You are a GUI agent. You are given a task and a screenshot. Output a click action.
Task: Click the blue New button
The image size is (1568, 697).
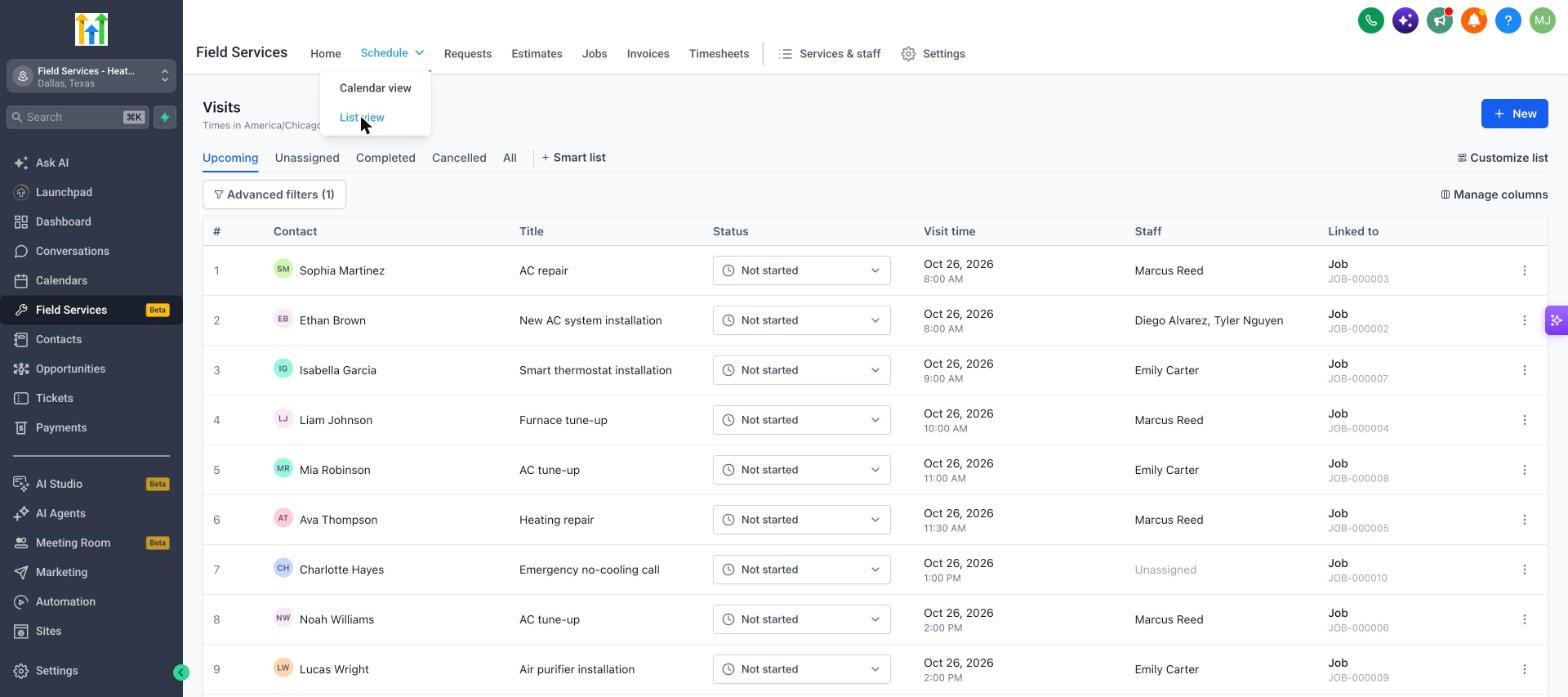(1514, 114)
